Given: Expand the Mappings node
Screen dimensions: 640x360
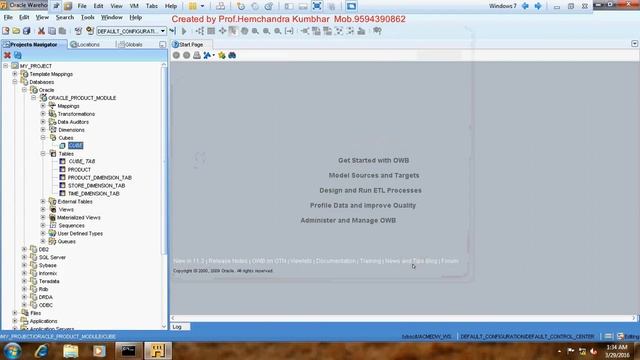Looking at the screenshot, I should pos(43,106).
